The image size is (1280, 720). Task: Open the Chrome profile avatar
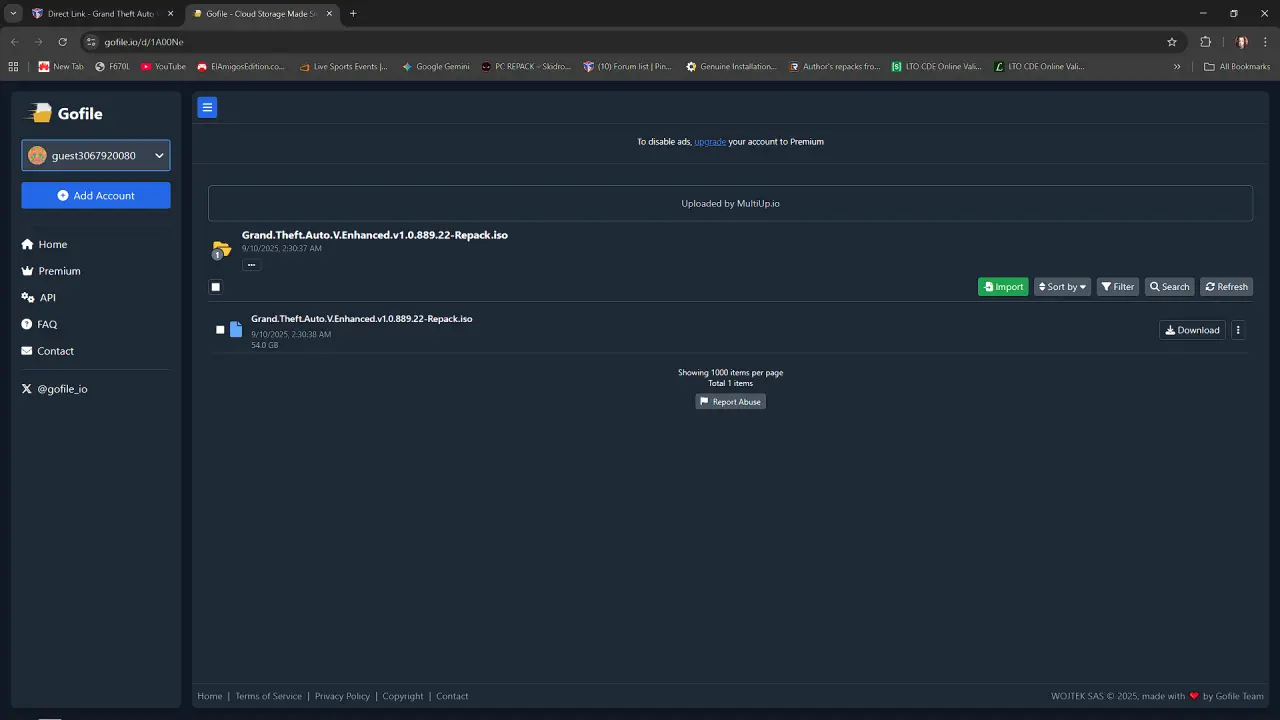click(x=1242, y=42)
